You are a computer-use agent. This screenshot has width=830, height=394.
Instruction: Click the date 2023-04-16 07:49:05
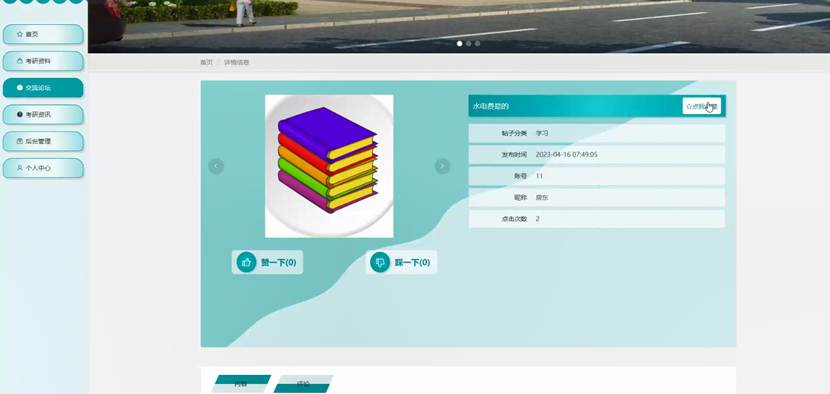(x=566, y=155)
